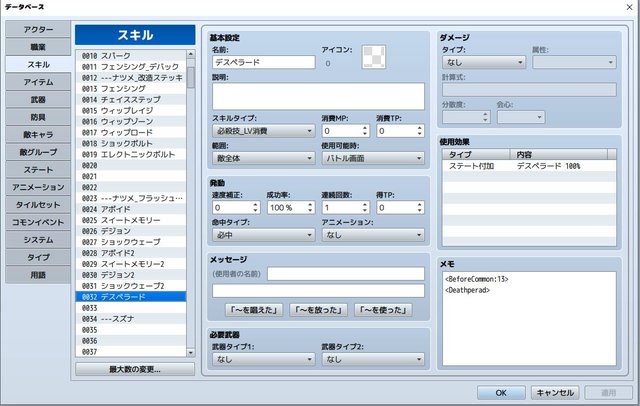Decrease 得TP with the down arrow
640x406 pixels.
(x=420, y=211)
